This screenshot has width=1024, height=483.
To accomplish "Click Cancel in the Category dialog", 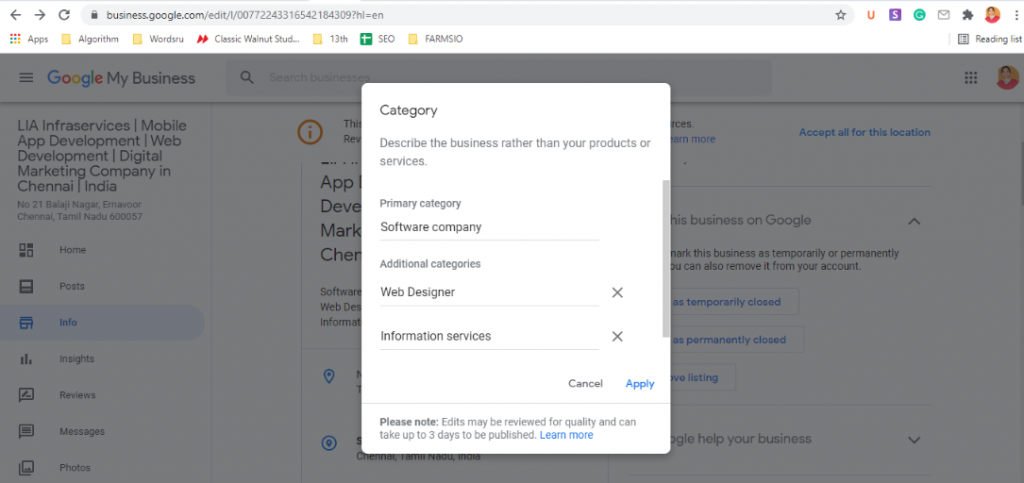I will coord(585,384).
